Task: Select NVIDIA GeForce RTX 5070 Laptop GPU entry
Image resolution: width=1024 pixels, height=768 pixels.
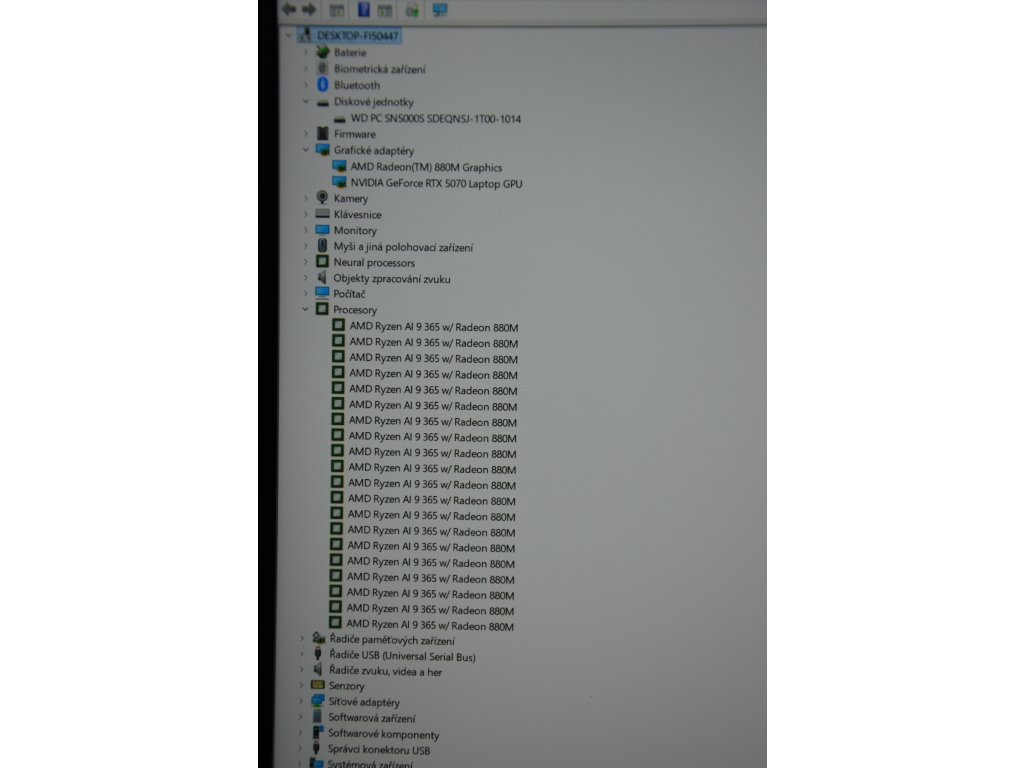Action: [436, 184]
